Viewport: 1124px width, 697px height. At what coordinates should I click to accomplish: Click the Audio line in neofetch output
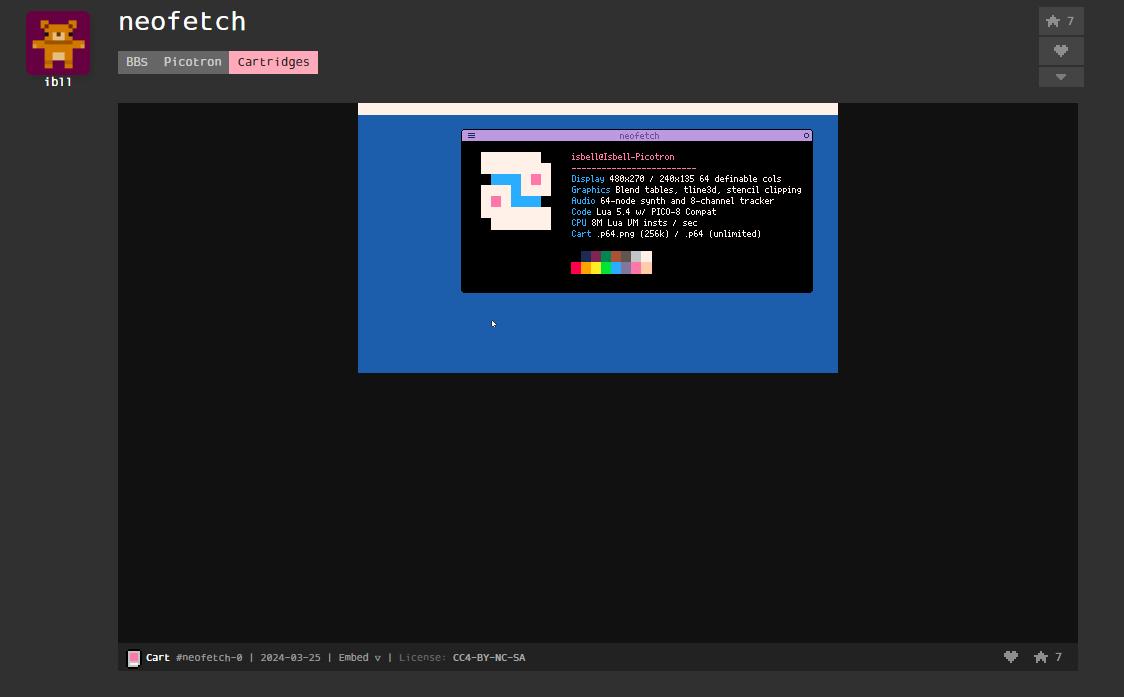tap(672, 201)
